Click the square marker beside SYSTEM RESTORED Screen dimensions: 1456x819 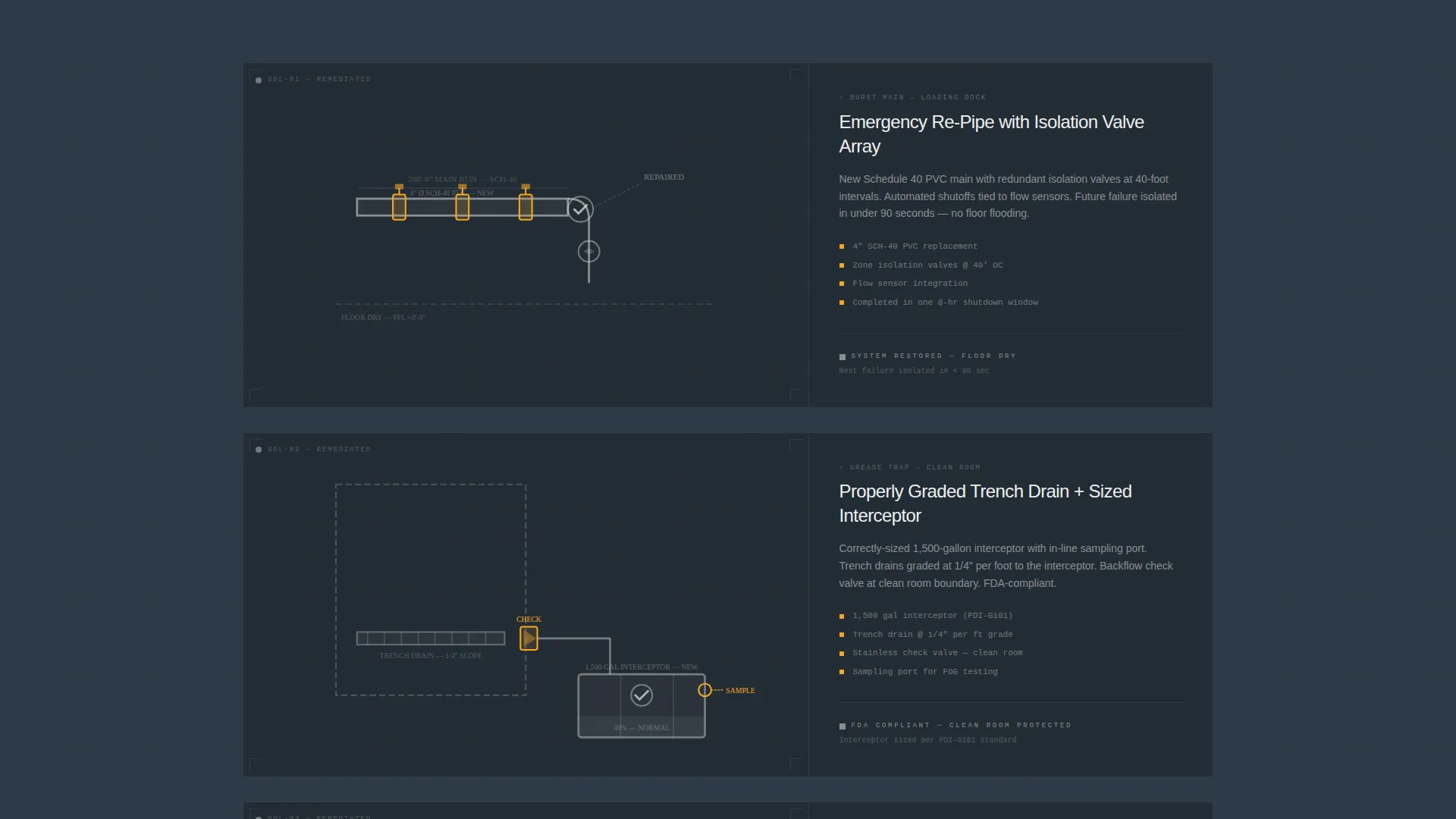click(843, 356)
